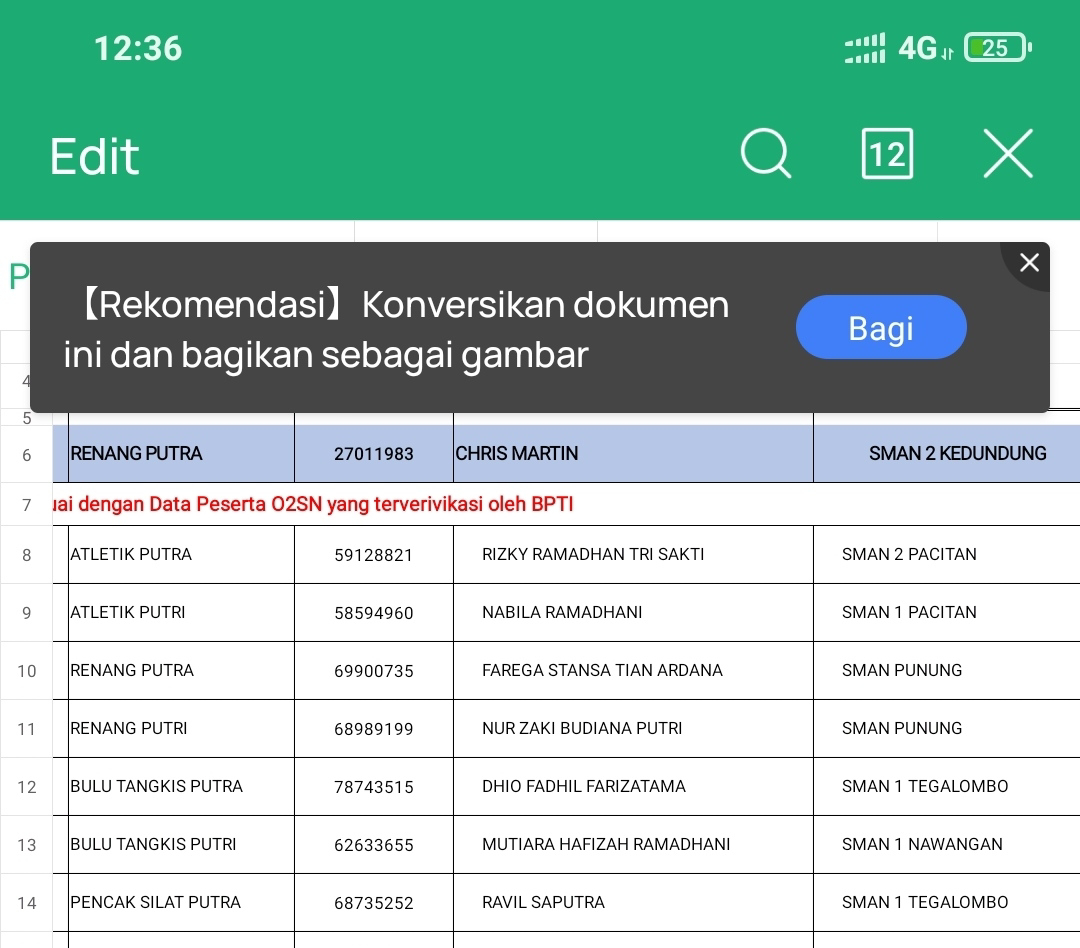Tap the Edit button
The width and height of the screenshot is (1080, 948).
pos(94,156)
